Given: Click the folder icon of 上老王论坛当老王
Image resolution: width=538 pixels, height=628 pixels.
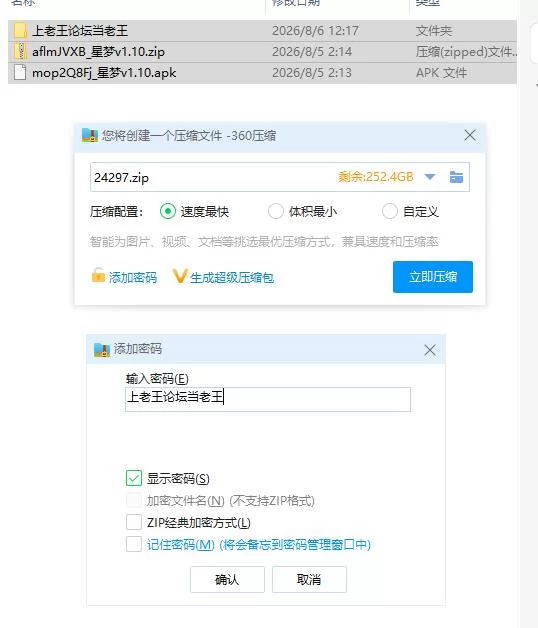Looking at the screenshot, I should [20, 30].
